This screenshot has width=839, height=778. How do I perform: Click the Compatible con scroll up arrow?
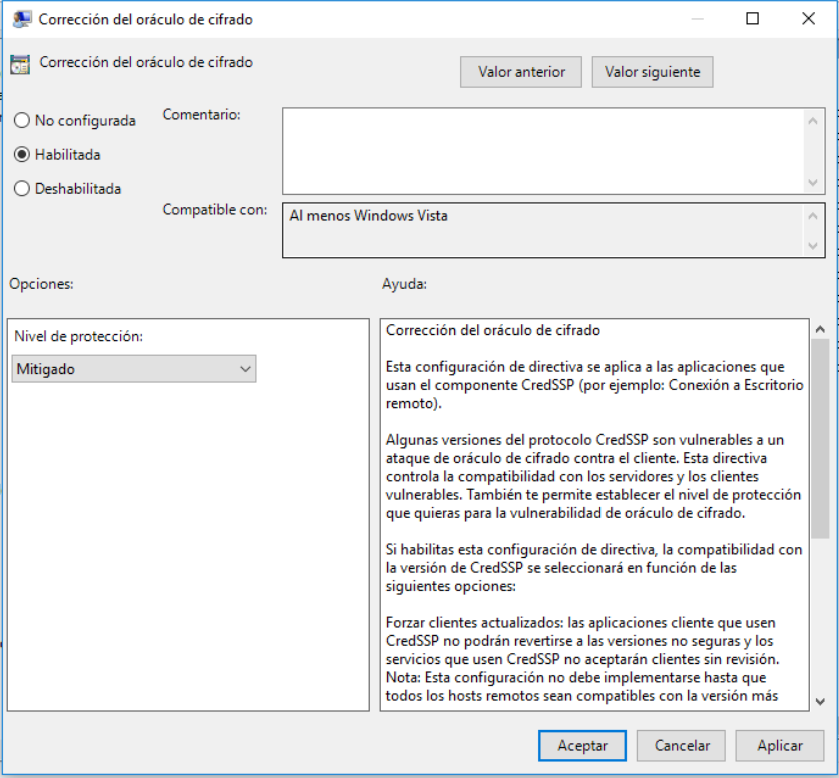coord(813,216)
